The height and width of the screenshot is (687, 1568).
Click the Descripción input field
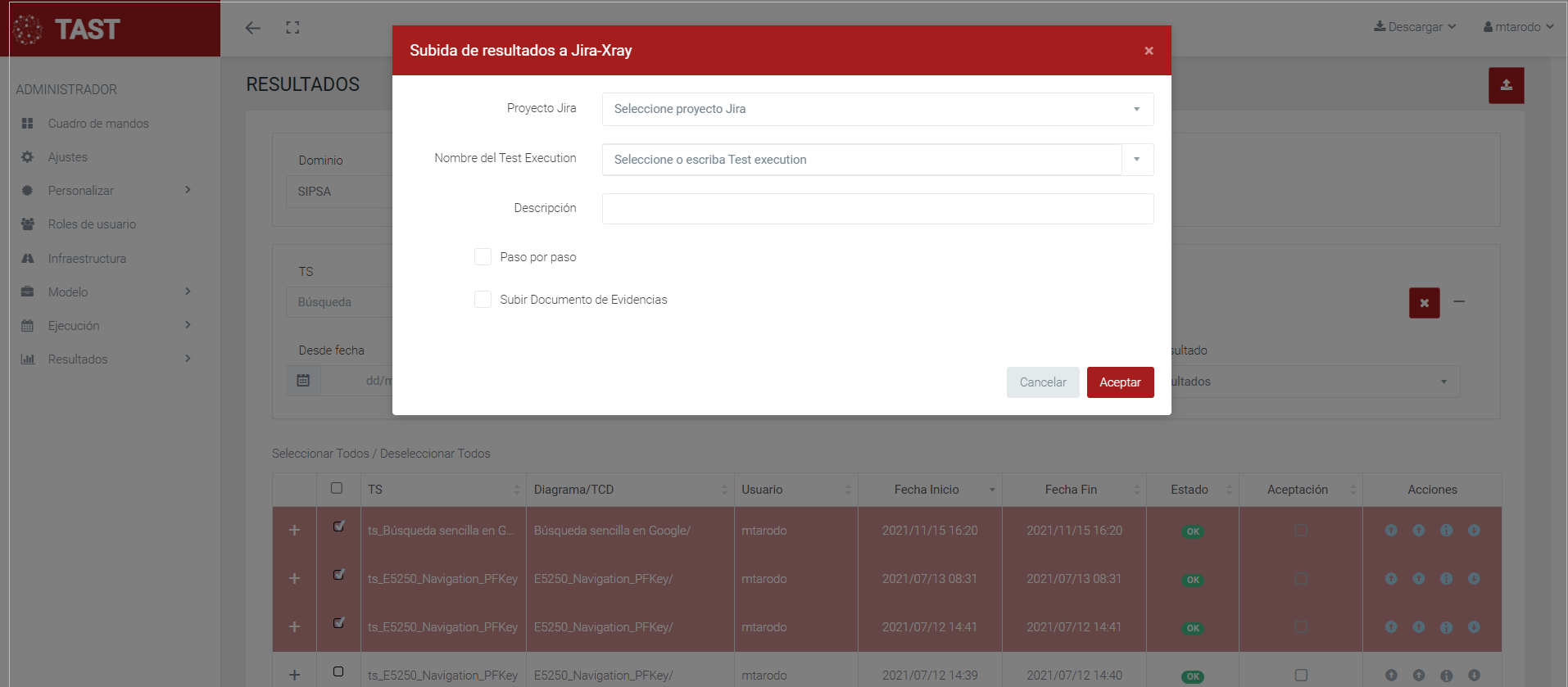(877, 209)
